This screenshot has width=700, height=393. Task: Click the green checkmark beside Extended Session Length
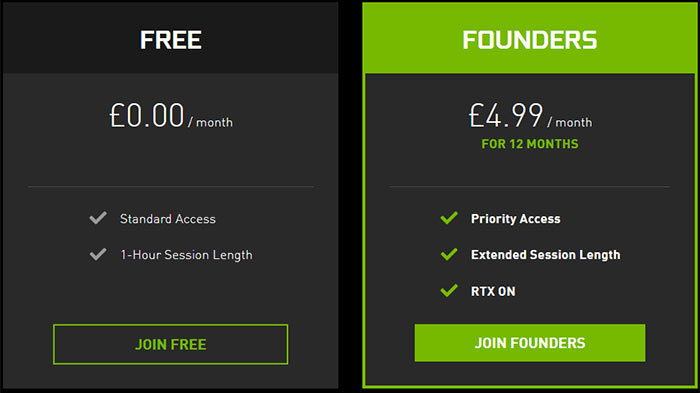(x=449, y=254)
